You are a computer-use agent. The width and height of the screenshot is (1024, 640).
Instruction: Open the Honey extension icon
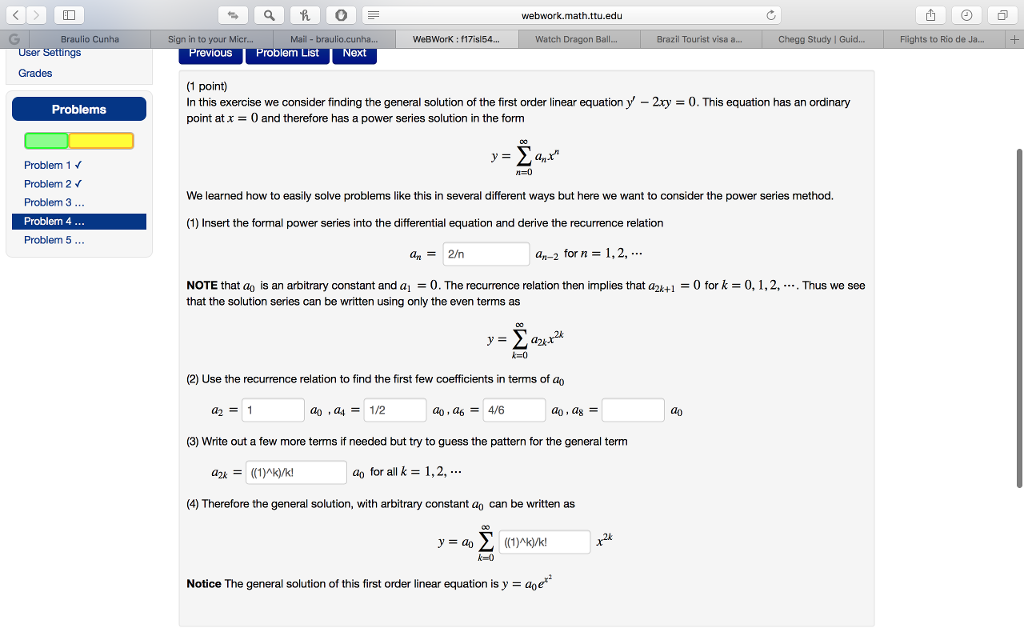pos(305,15)
